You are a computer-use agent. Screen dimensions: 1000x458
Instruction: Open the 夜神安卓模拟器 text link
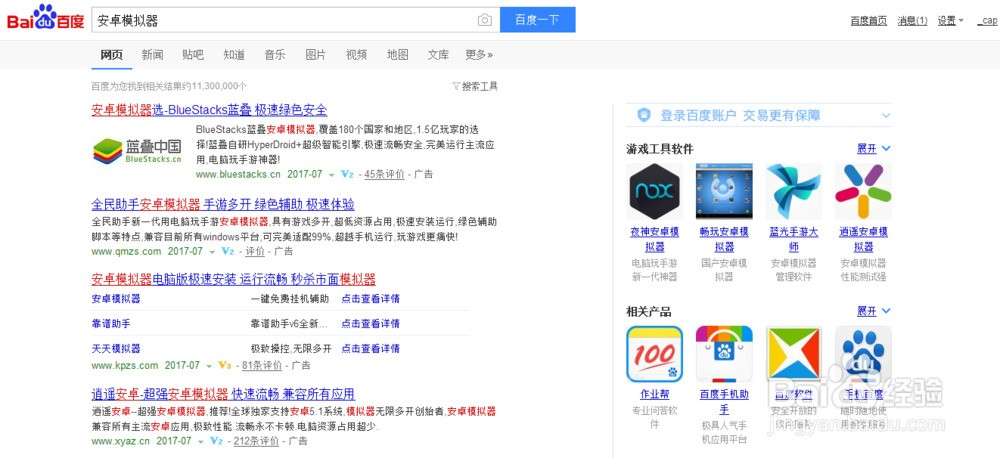pos(654,239)
